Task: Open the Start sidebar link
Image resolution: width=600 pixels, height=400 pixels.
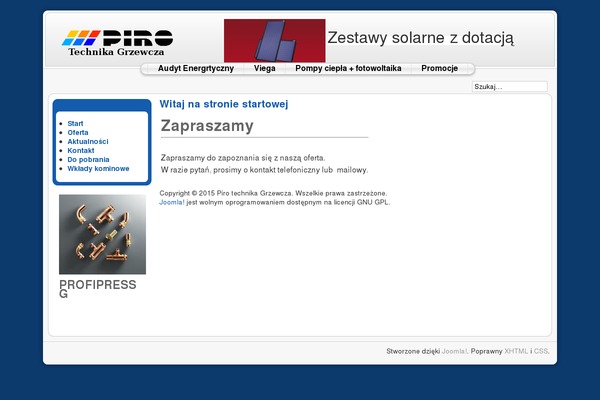Action: click(75, 124)
